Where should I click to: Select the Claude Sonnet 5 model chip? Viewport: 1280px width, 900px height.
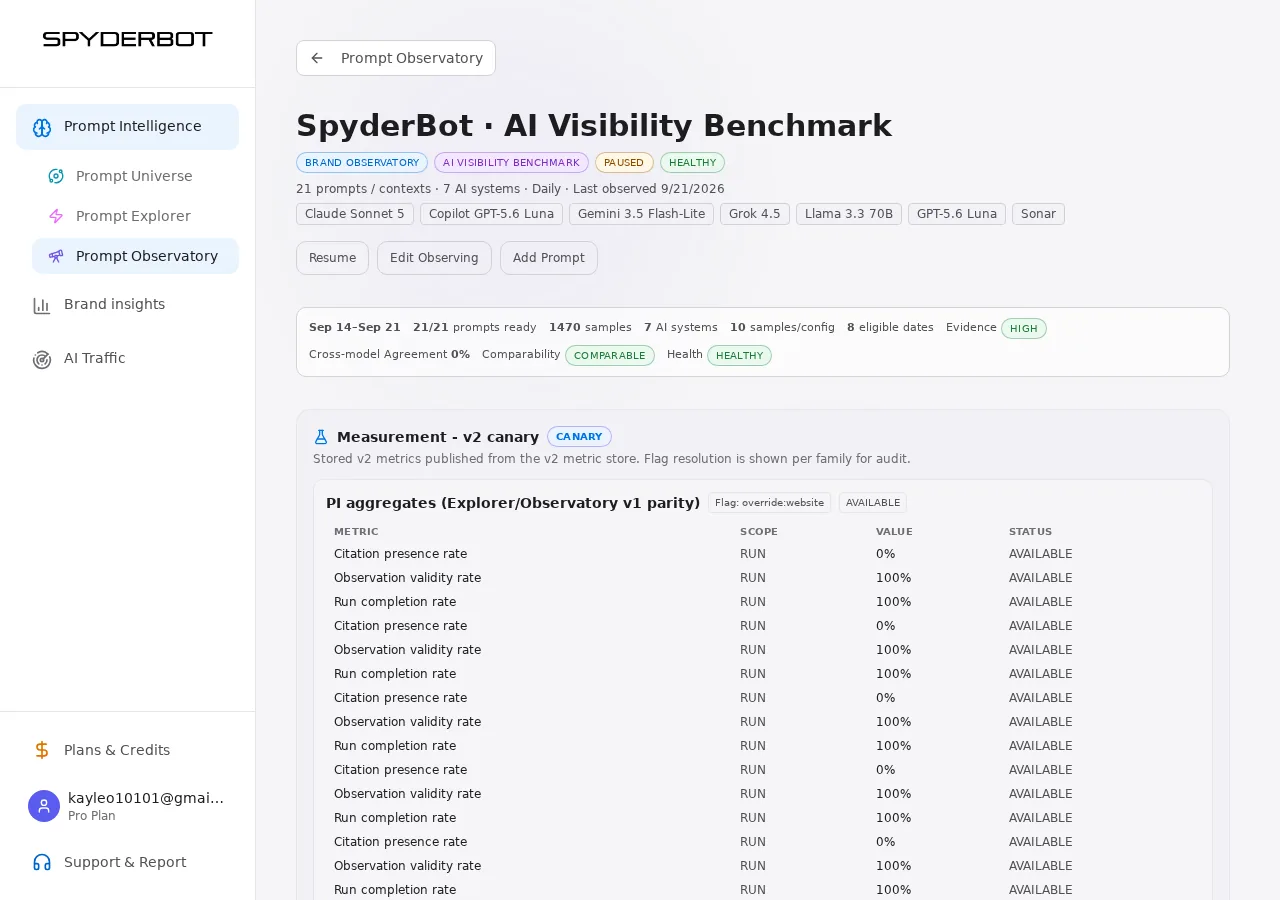[355, 214]
